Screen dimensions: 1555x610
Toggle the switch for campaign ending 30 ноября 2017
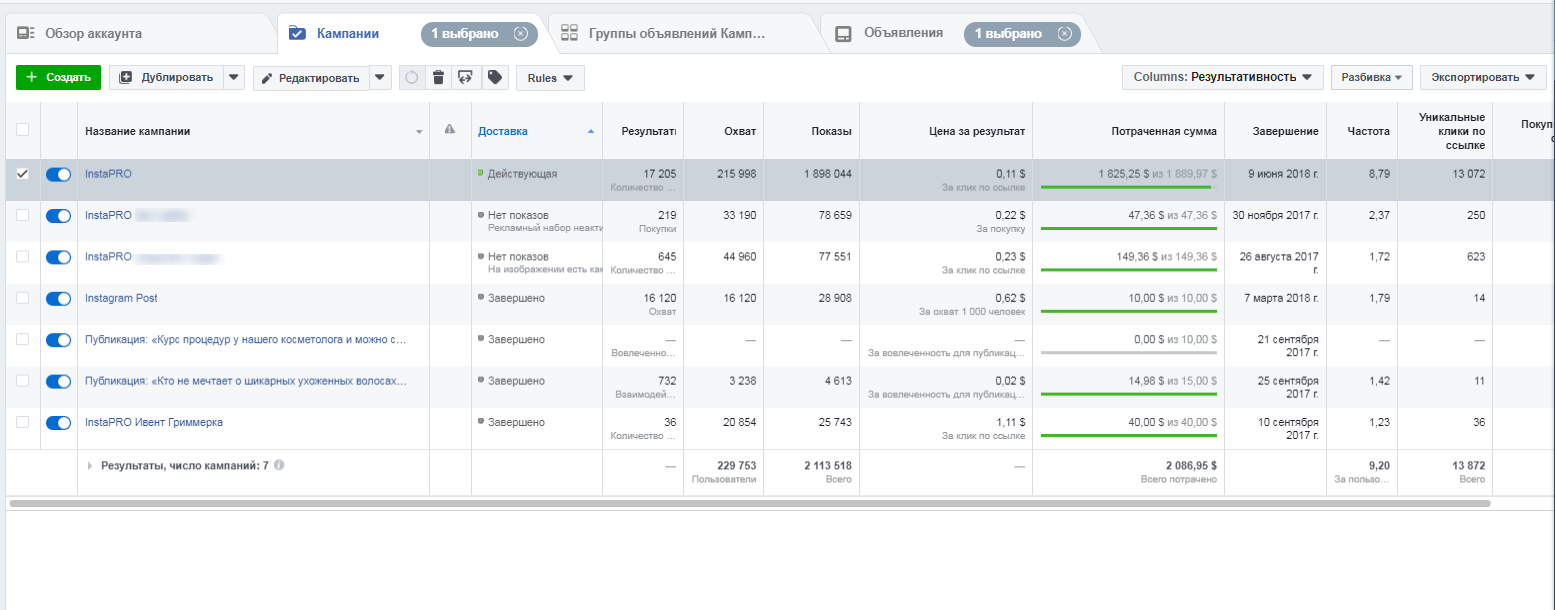(59, 215)
